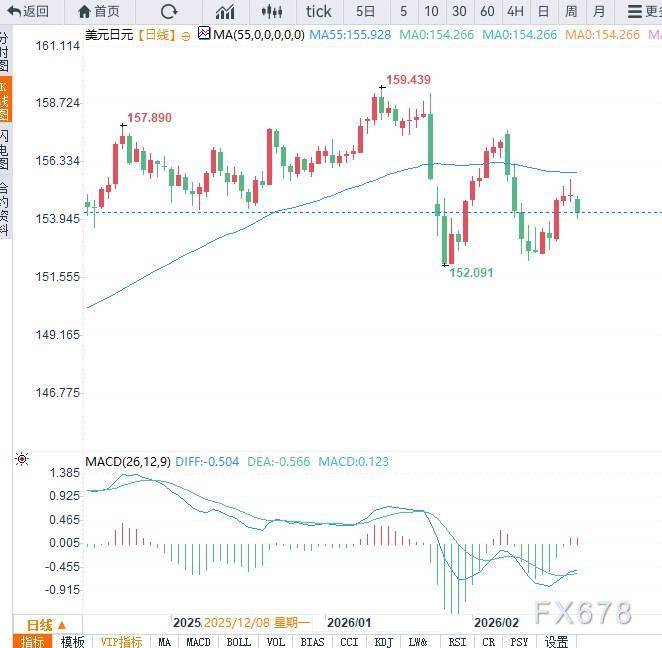662x648 pixels.
Task: Select the candlestick chart style icon
Action: (x=271, y=11)
